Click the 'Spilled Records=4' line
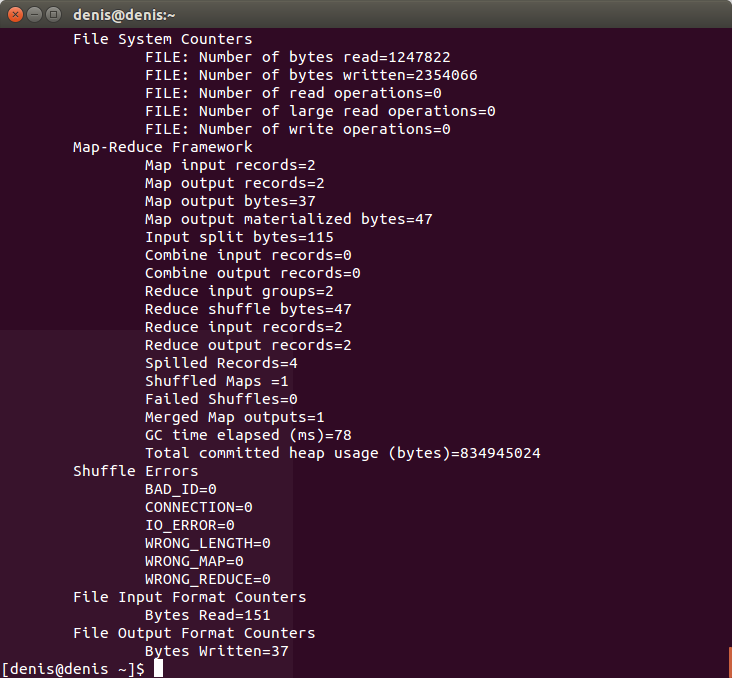Screen dimensions: 732x678 221,363
